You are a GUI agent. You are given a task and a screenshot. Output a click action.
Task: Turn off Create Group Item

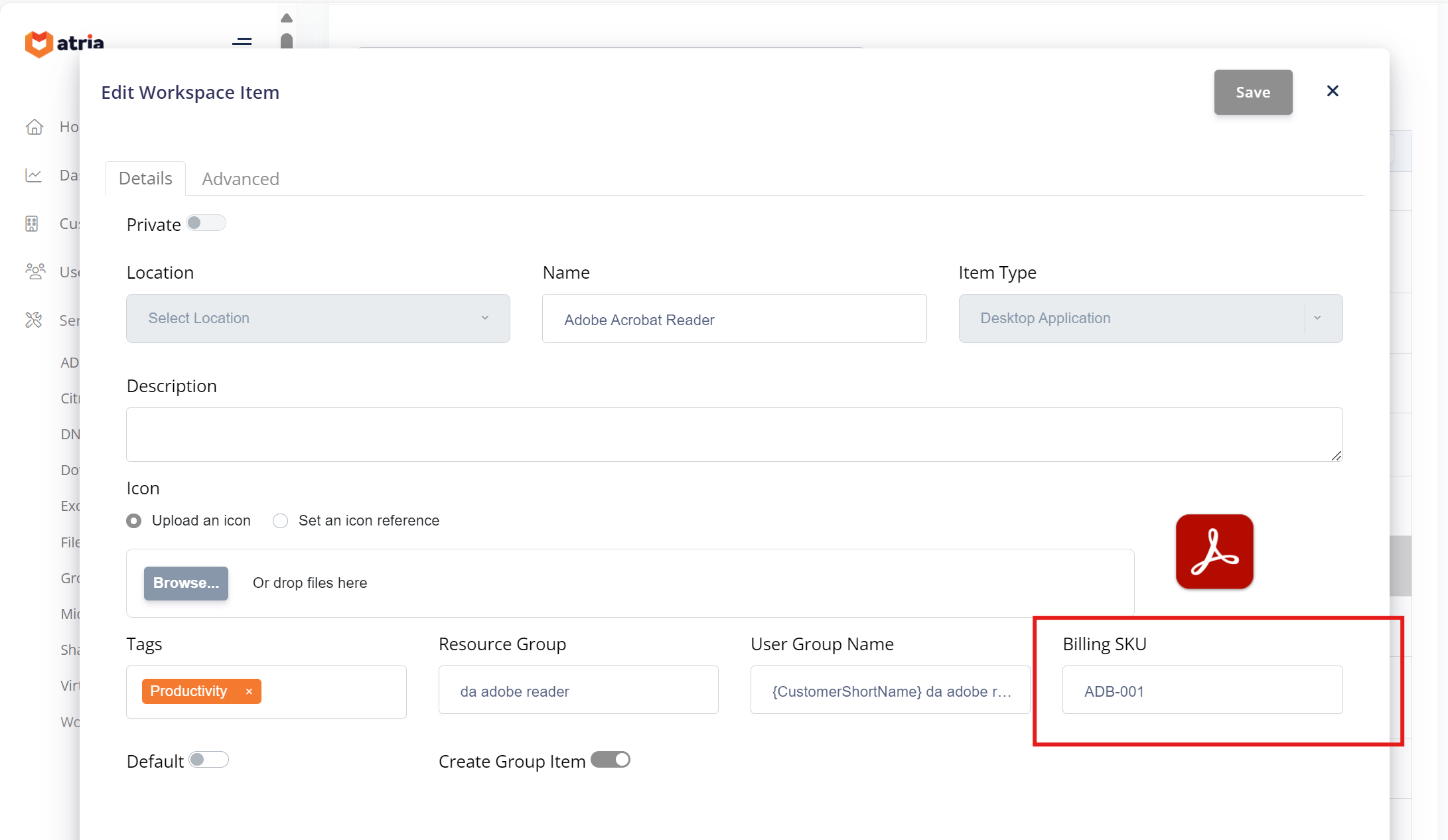point(610,760)
